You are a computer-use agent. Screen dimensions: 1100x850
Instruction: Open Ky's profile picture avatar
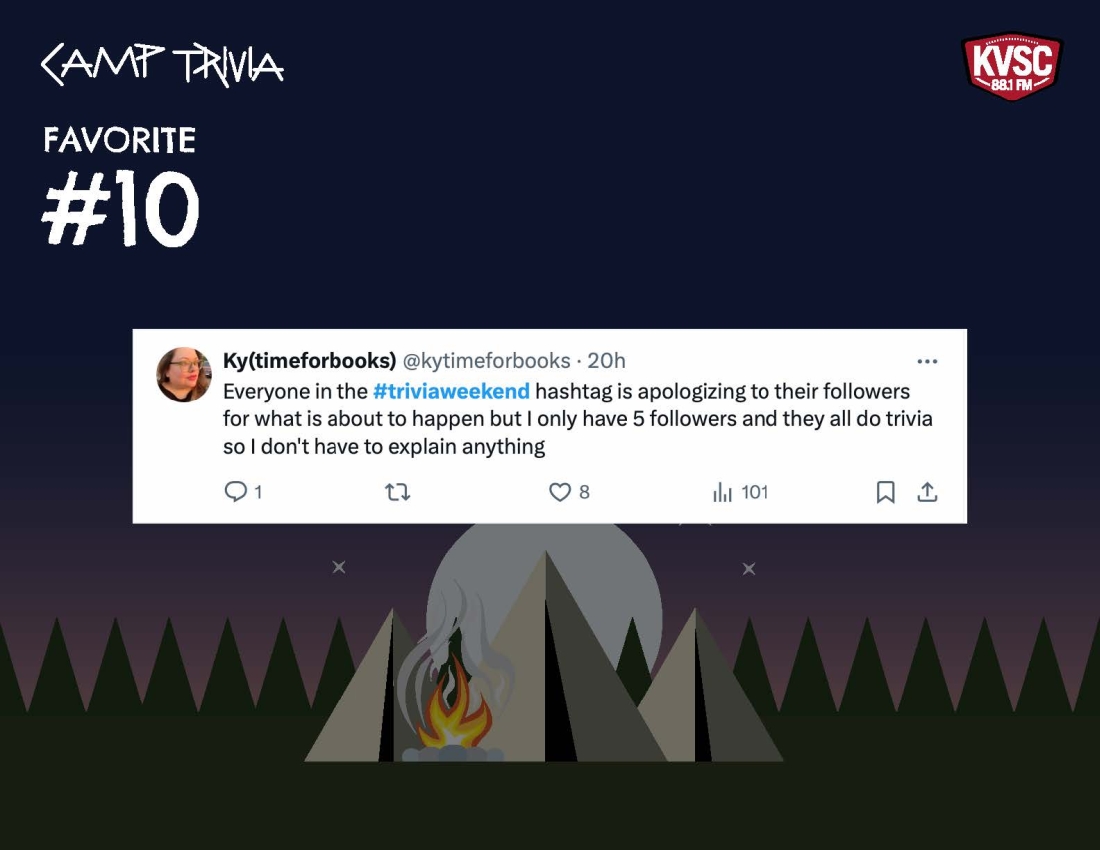184,375
